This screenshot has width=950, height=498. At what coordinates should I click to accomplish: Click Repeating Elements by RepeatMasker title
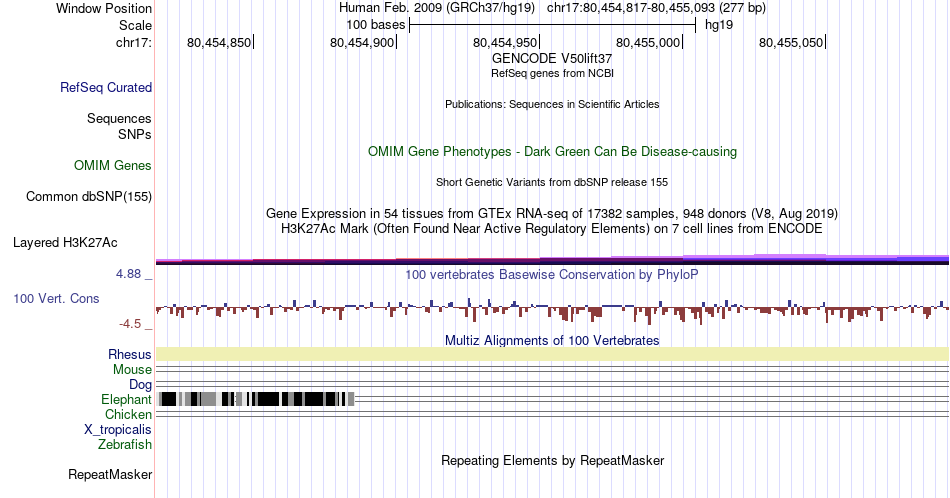point(552,460)
